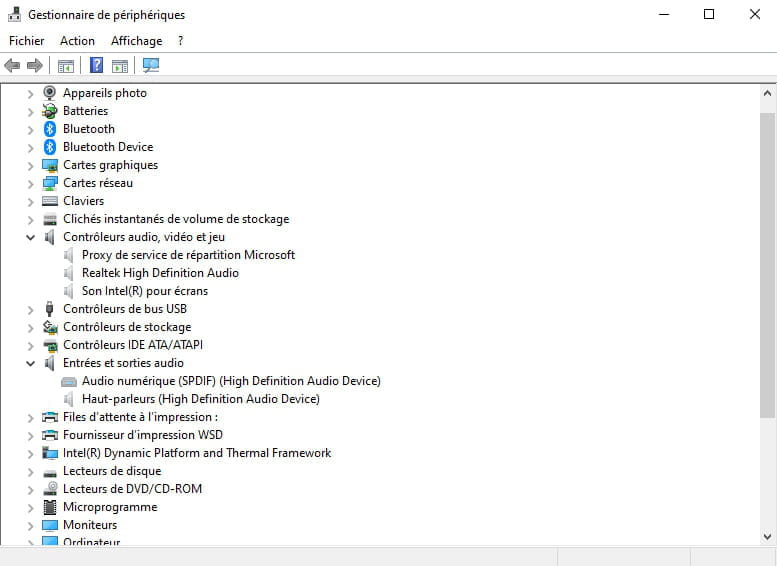Open the Fichier menu
The image size is (777, 566).
click(27, 41)
